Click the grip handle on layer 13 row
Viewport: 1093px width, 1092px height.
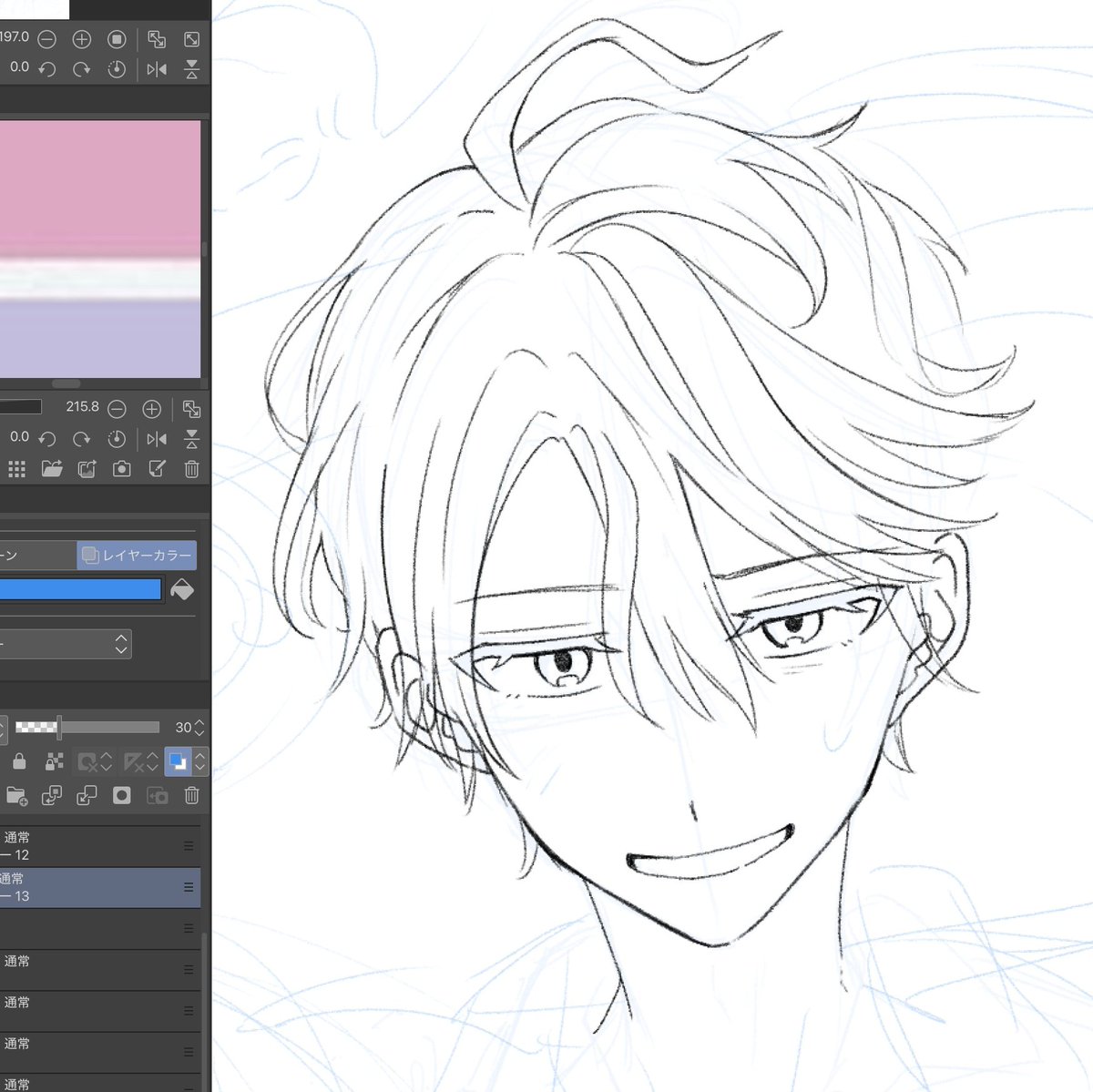click(x=189, y=887)
